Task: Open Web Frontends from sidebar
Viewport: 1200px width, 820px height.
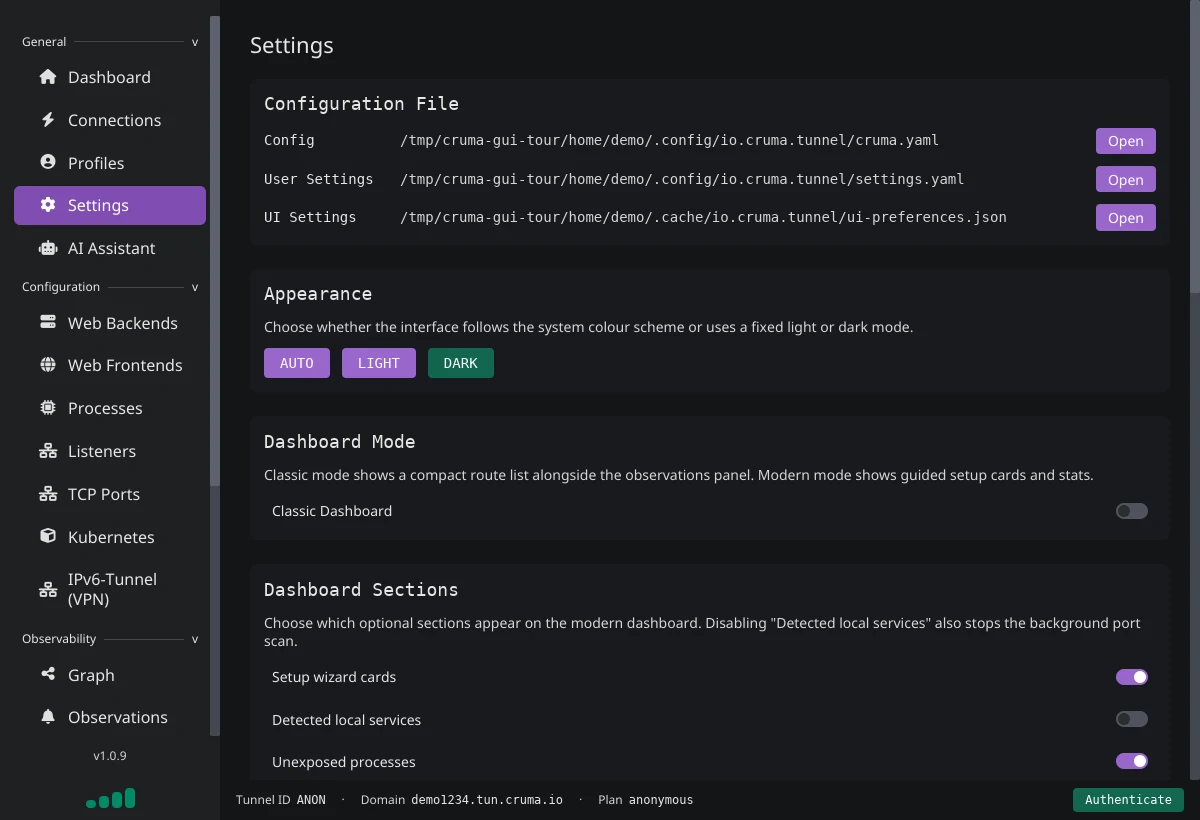Action: [x=110, y=365]
